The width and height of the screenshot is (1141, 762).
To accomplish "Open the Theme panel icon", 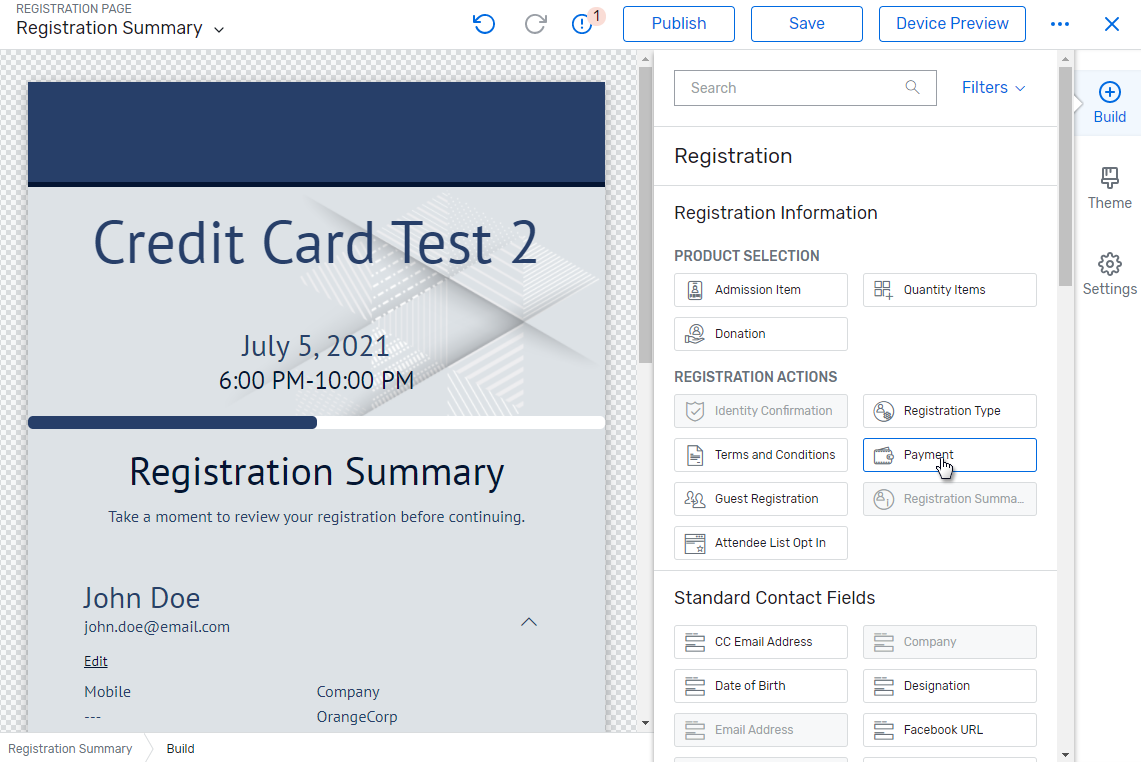I will [x=1109, y=189].
